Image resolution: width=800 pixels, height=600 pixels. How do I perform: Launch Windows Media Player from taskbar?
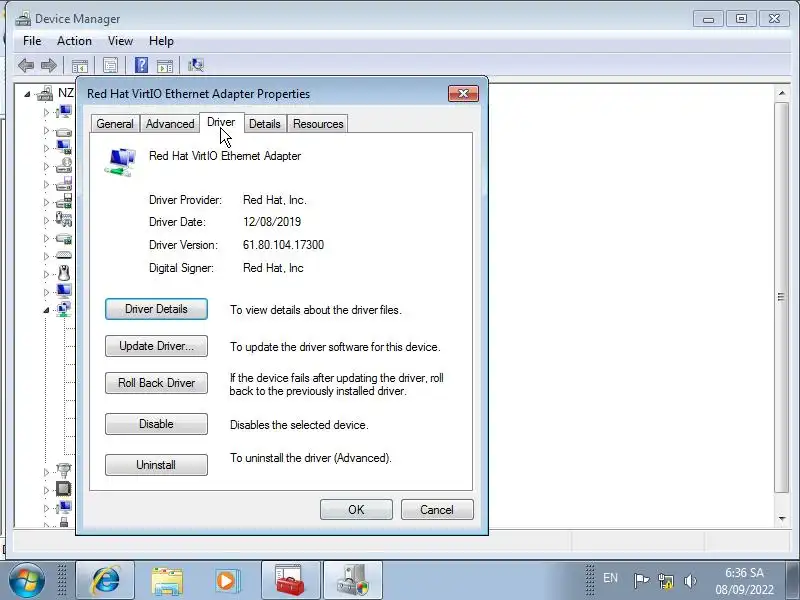point(227,581)
